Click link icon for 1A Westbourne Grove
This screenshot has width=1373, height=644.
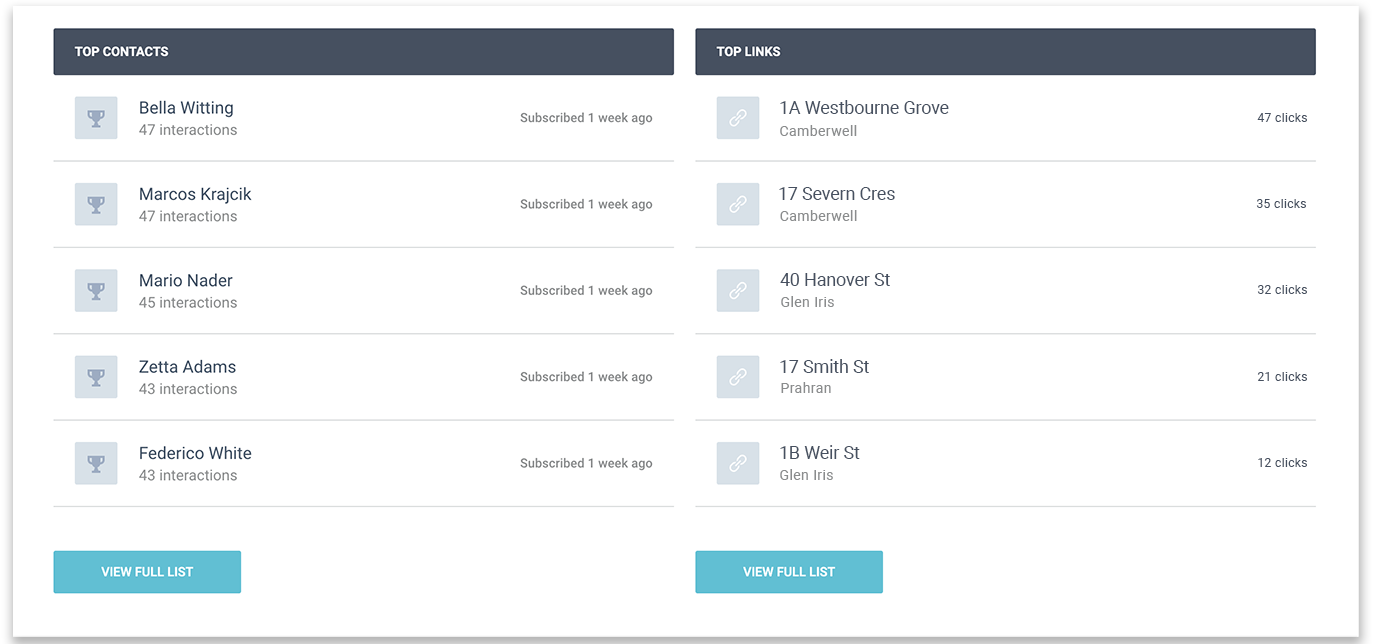tap(738, 118)
